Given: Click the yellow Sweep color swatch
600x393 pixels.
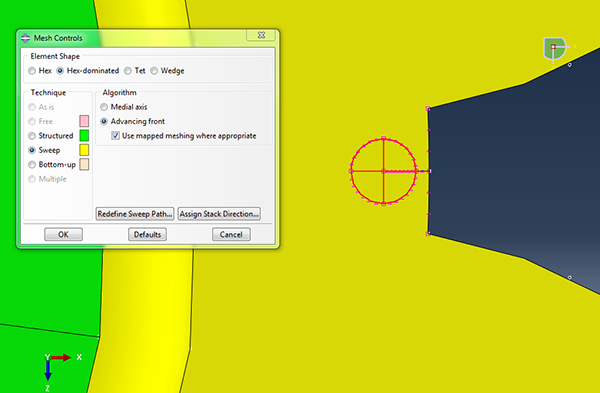Looking at the screenshot, I should [x=84, y=150].
